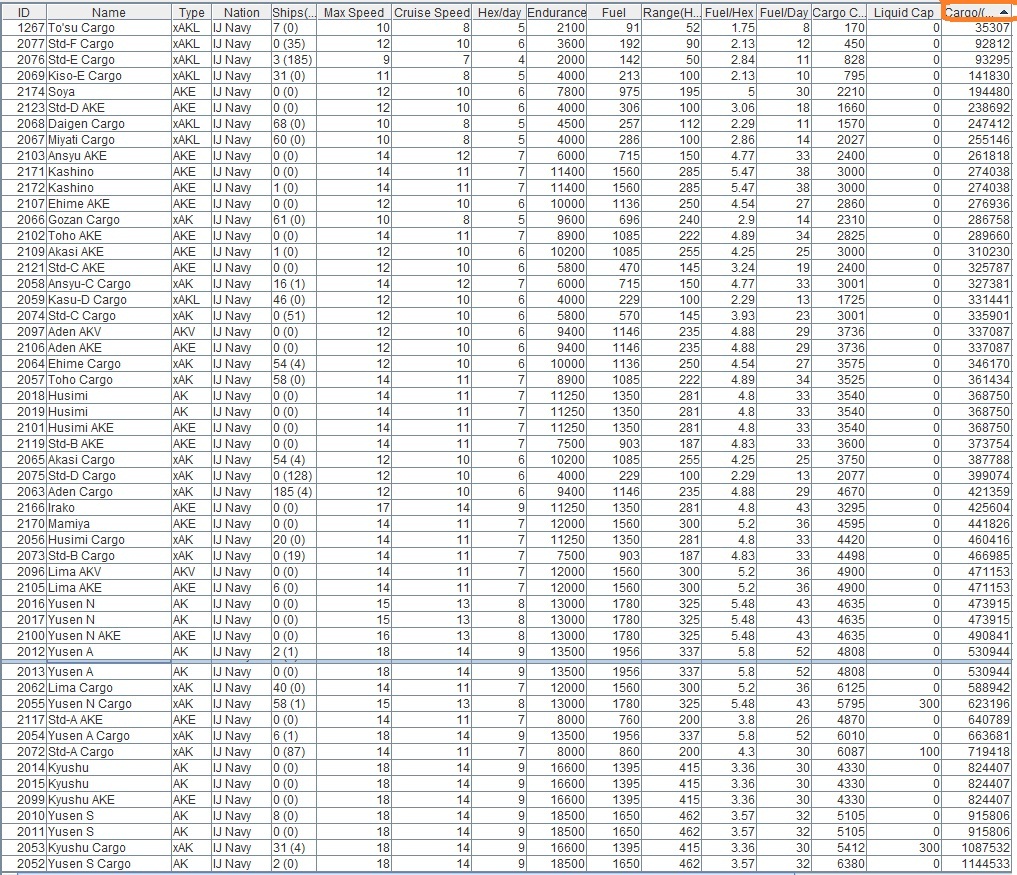
Task: Click the Toho AKE name cell
Action: [x=109, y=236]
